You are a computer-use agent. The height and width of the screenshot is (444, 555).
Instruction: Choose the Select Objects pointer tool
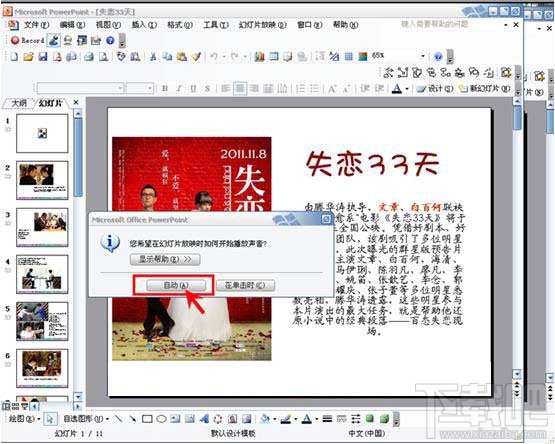coord(50,419)
